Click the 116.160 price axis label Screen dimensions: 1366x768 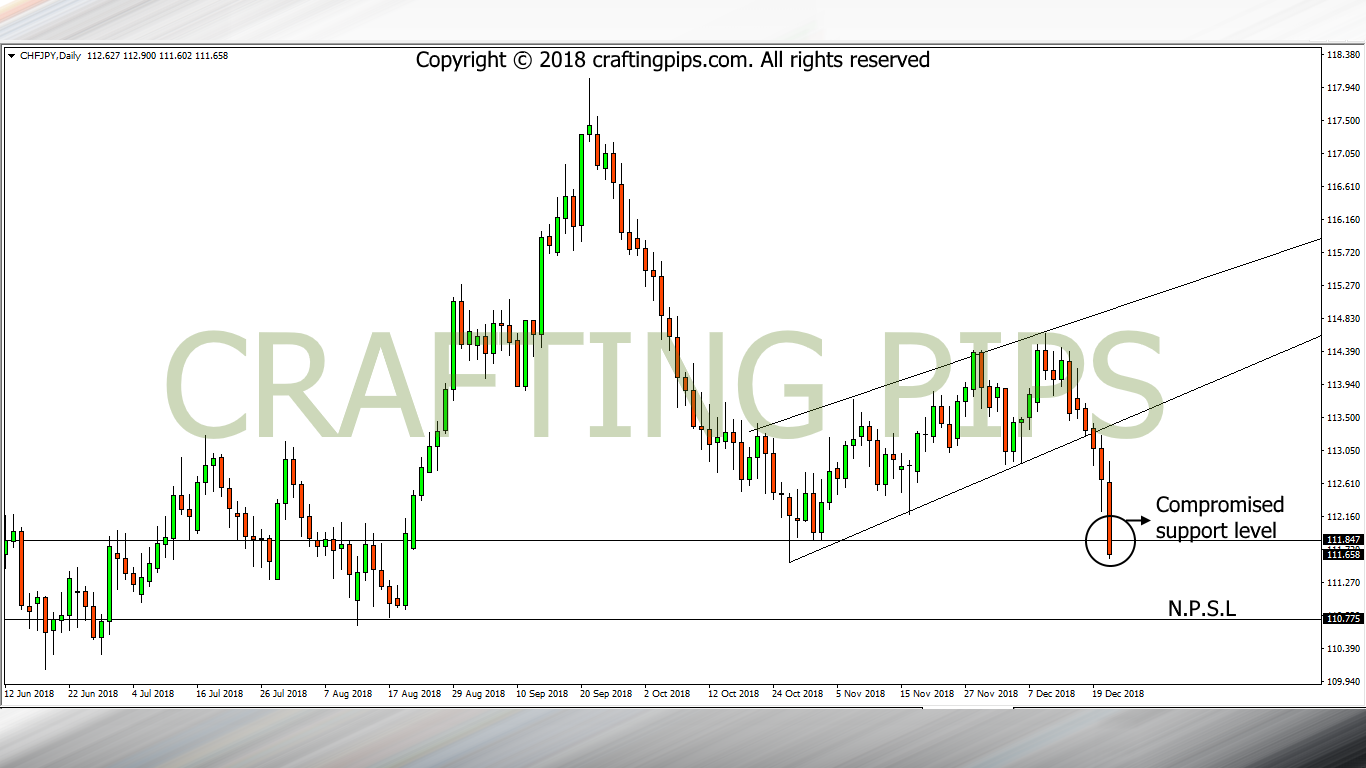[x=1342, y=220]
